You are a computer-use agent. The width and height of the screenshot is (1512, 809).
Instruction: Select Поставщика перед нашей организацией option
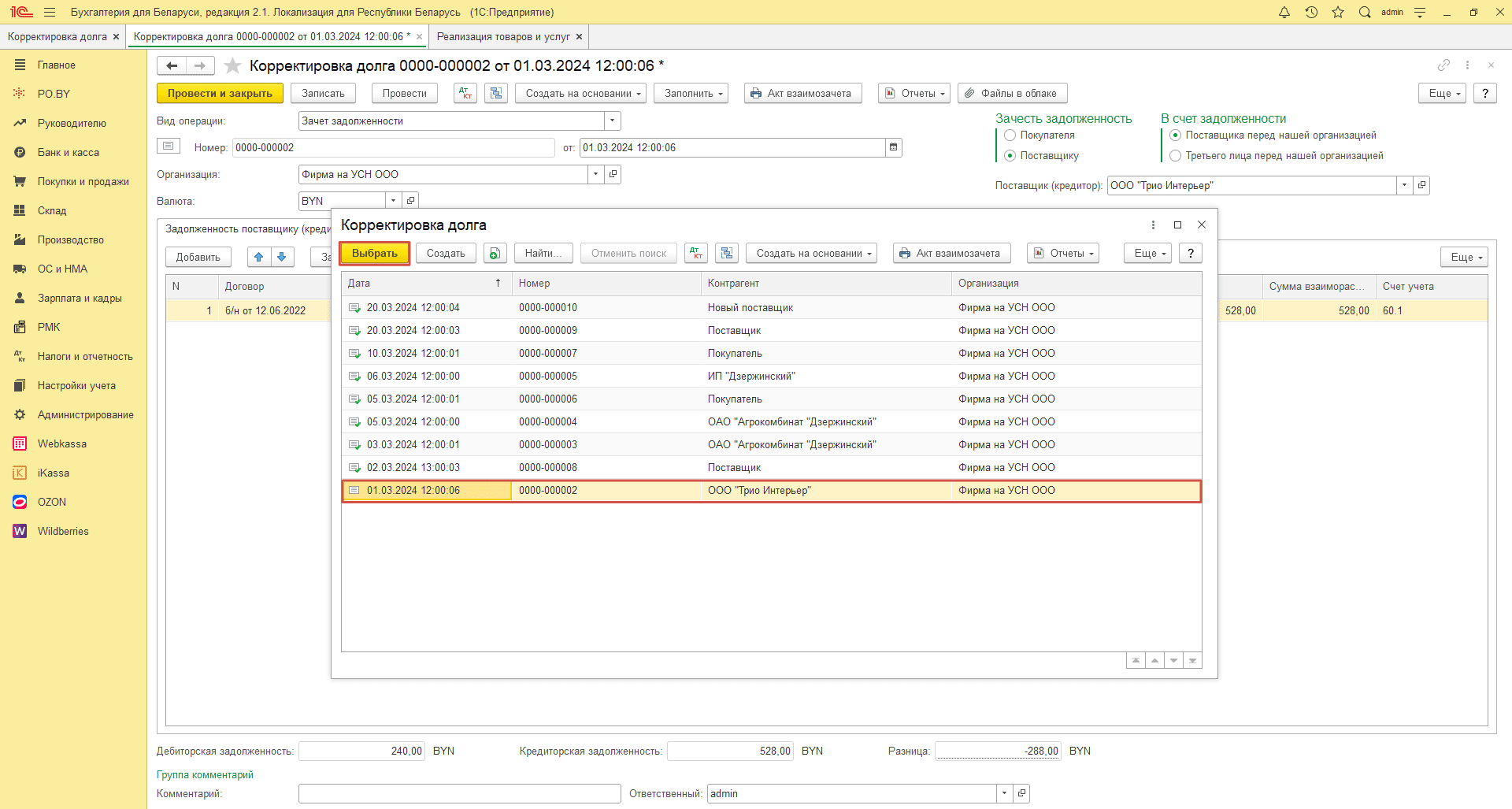coord(1176,135)
